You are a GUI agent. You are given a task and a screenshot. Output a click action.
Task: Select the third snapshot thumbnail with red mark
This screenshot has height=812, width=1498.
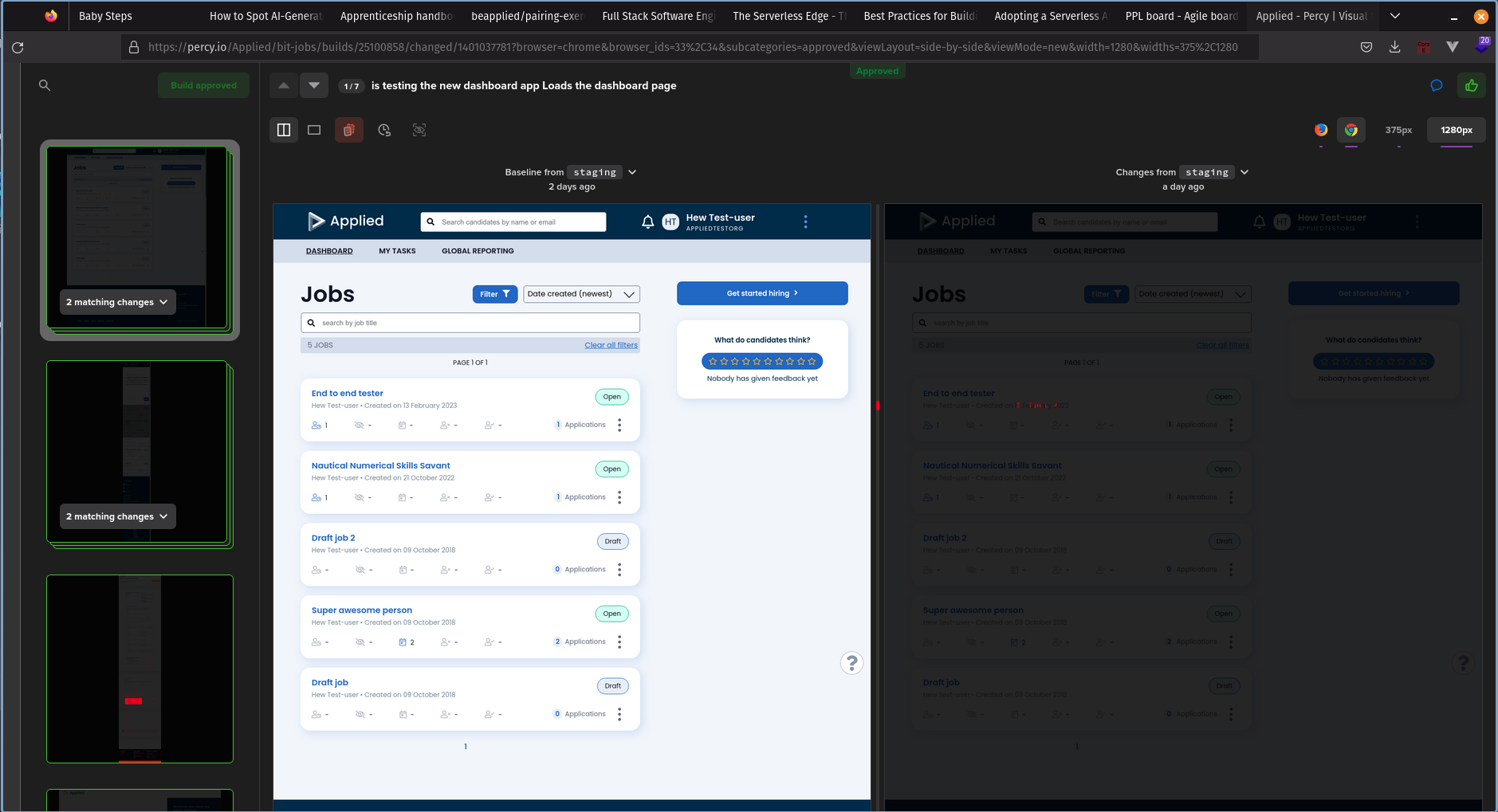coord(140,669)
